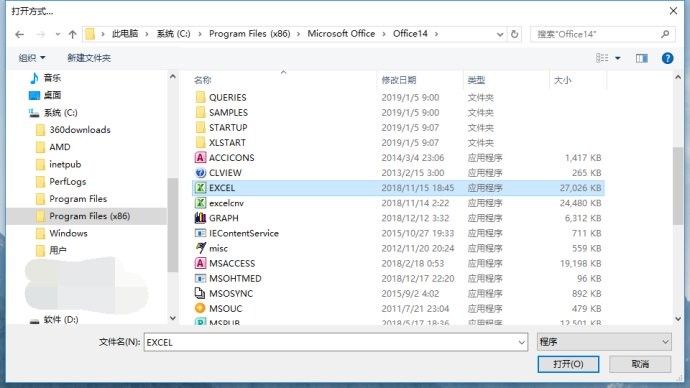This screenshot has width=690, height=388.
Task: Select 此电脑 in the address path
Action: pyautogui.click(x=125, y=34)
